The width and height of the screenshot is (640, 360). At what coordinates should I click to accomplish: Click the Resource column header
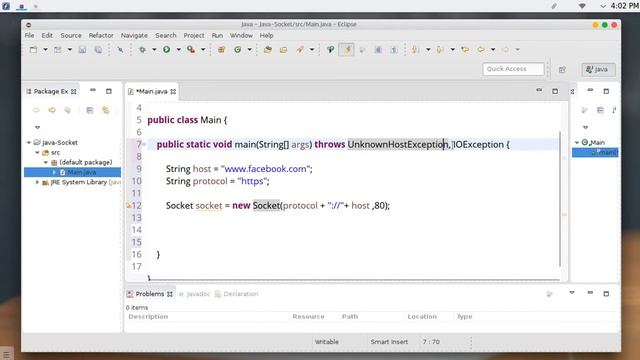point(308,317)
